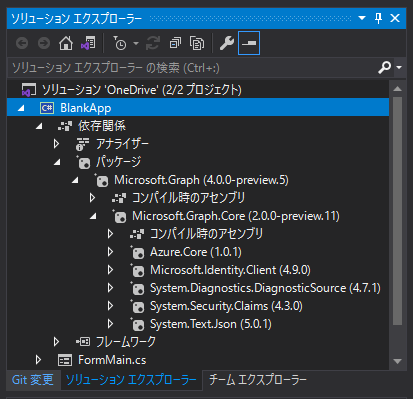Click the Forward navigation arrow in toolbar
The width and height of the screenshot is (413, 399).
[44, 43]
